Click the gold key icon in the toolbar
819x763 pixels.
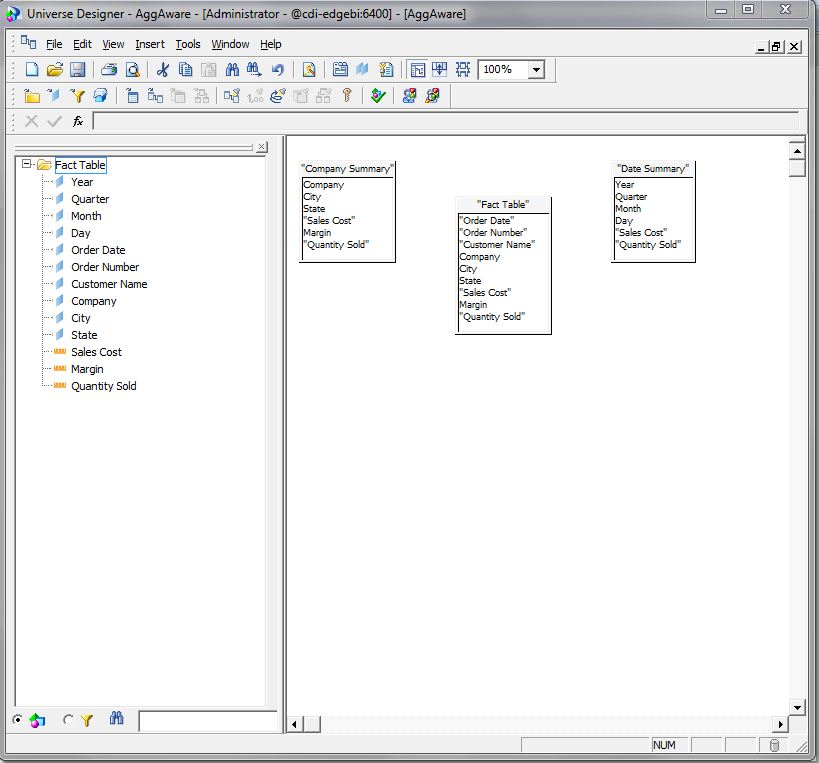347,96
